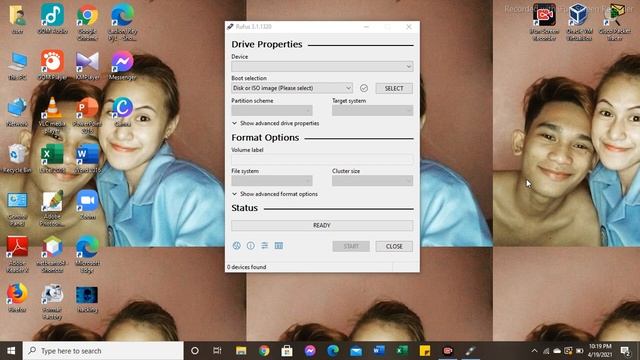Image resolution: width=640 pixels, height=360 pixels.
Task: Open the Rufus about info icon
Action: coord(251,246)
